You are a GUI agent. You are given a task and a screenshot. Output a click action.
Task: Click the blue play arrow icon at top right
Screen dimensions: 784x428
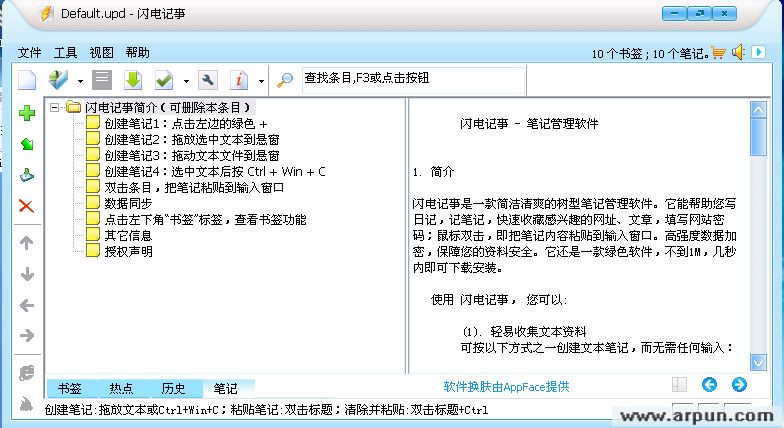[x=758, y=52]
